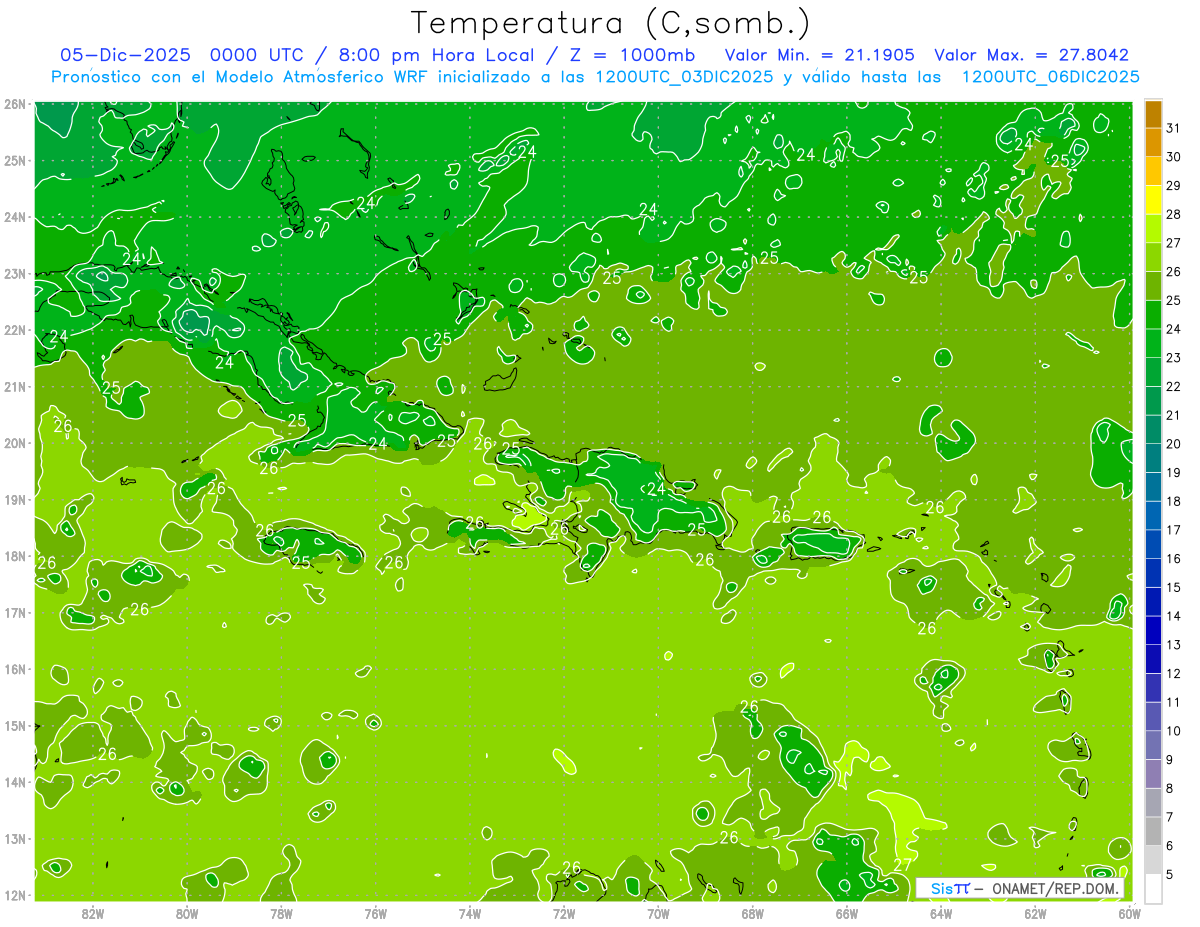Click the 68W longitude axis label

753,913
